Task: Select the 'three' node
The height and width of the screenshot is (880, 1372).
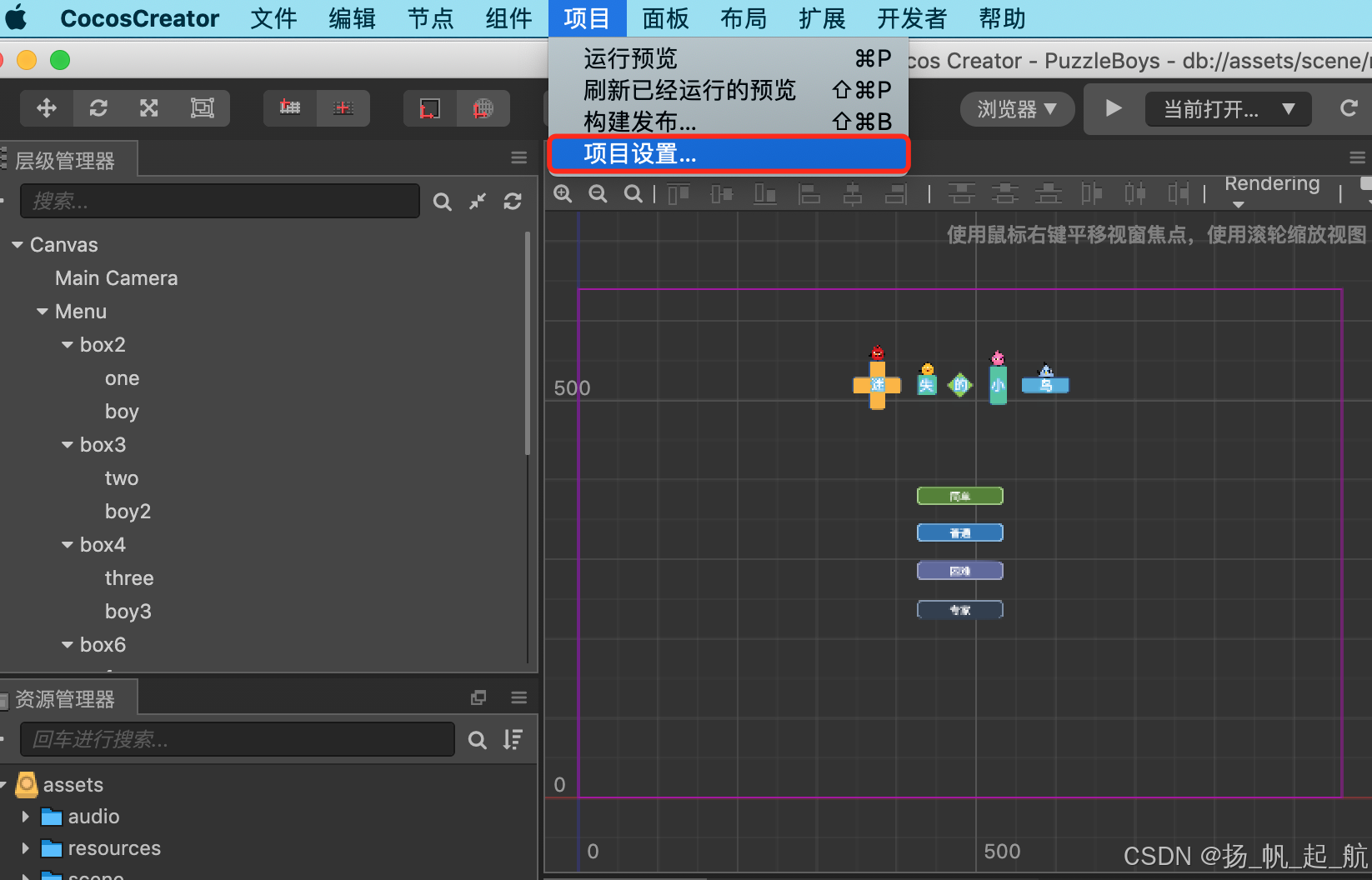Action: pyautogui.click(x=129, y=578)
